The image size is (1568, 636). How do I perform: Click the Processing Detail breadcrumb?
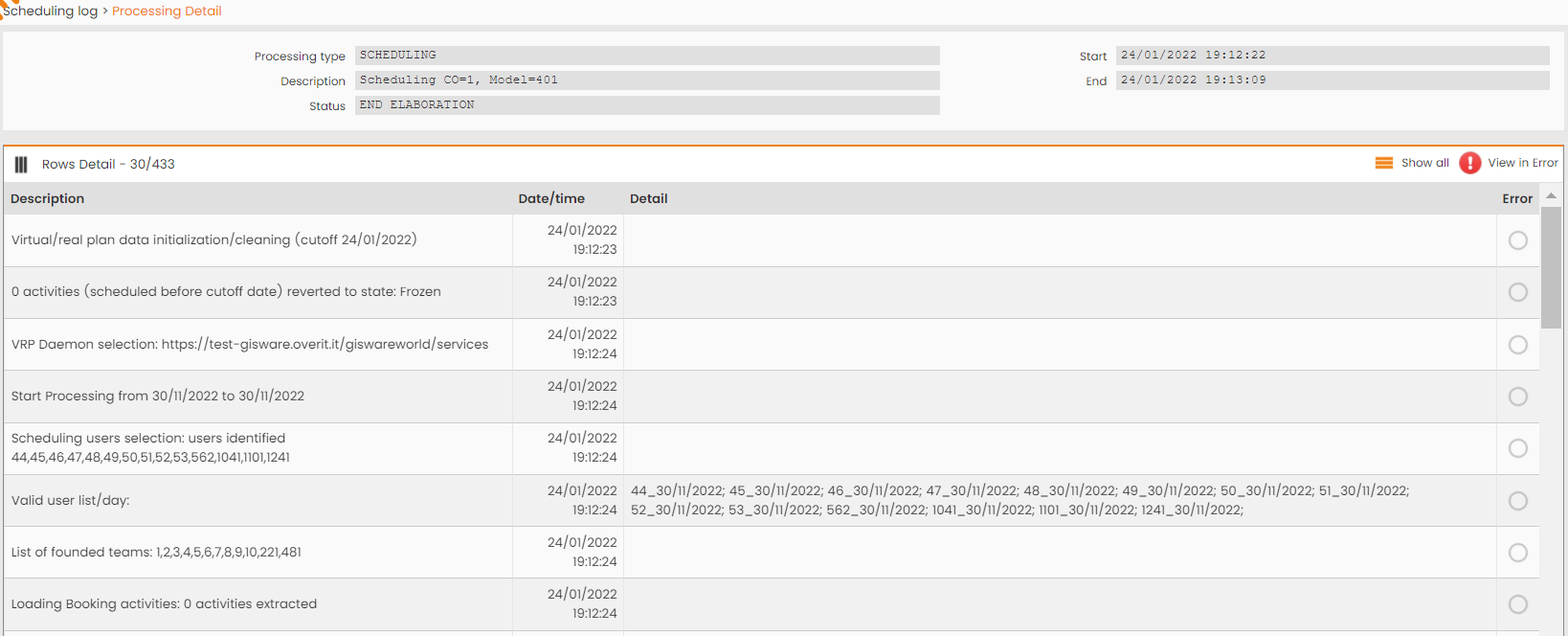tap(167, 11)
